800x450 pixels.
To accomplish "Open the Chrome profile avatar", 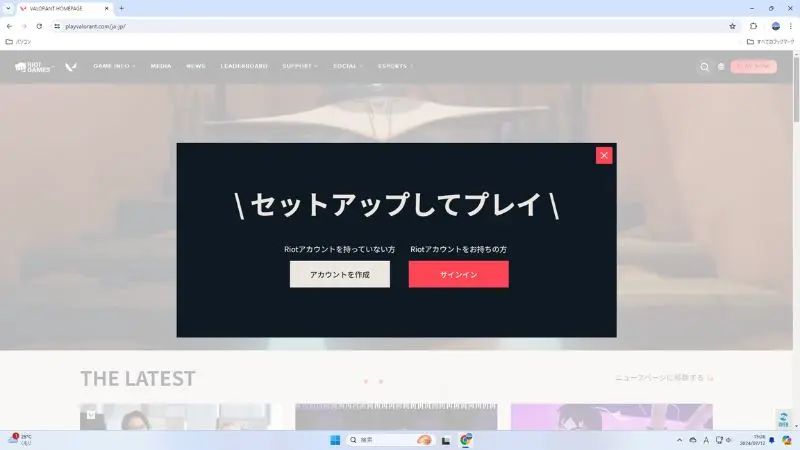I will pyautogui.click(x=776, y=26).
